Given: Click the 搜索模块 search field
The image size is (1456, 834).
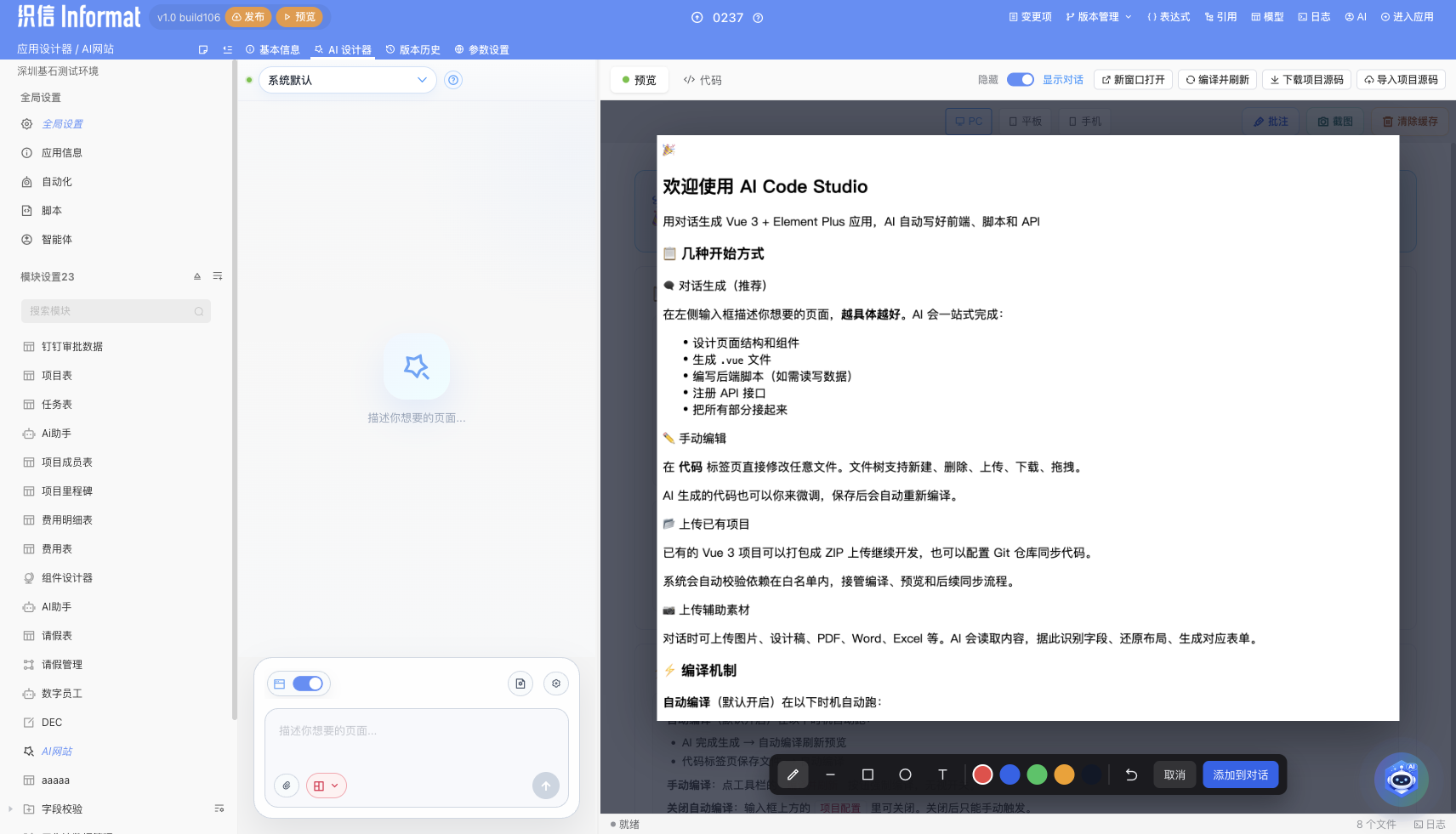Looking at the screenshot, I should coord(116,311).
